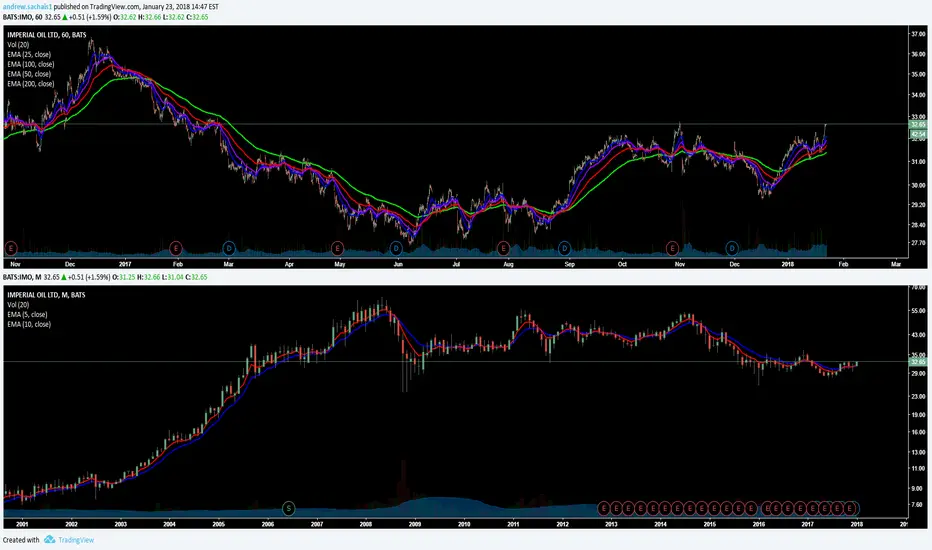Select EMA (100, close) indicator legend

click(31, 64)
